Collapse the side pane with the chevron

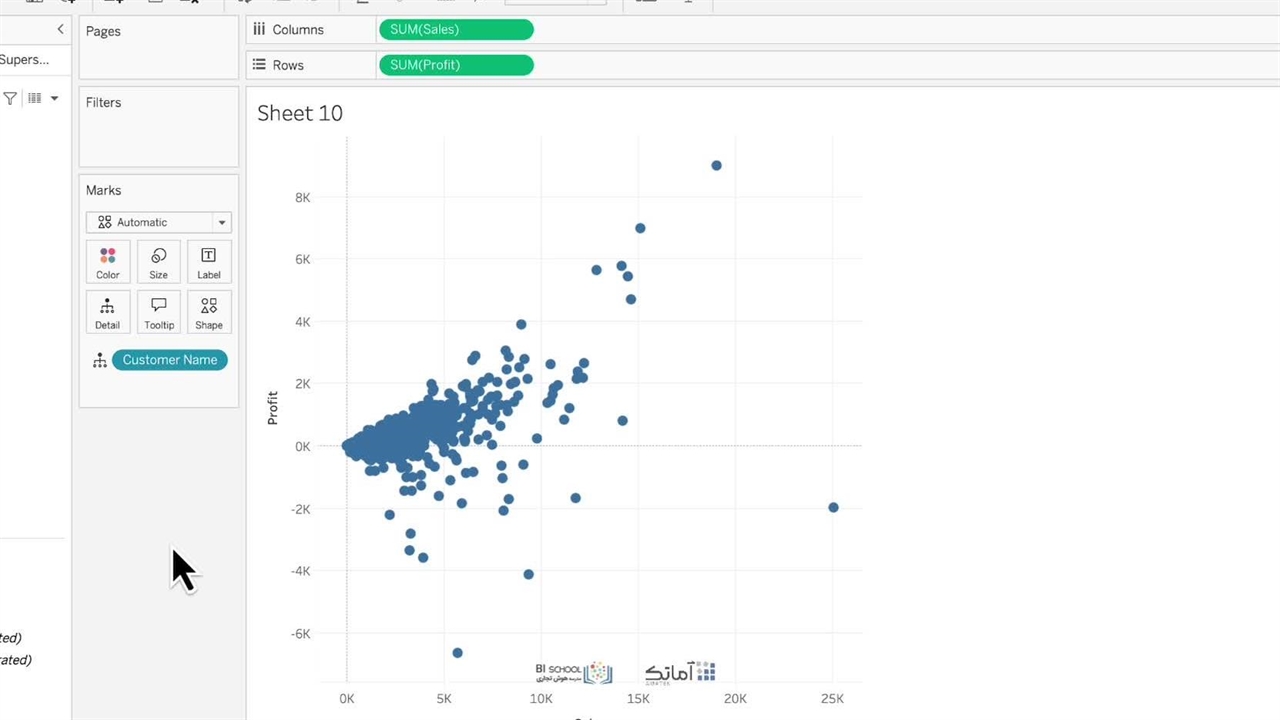click(60, 30)
